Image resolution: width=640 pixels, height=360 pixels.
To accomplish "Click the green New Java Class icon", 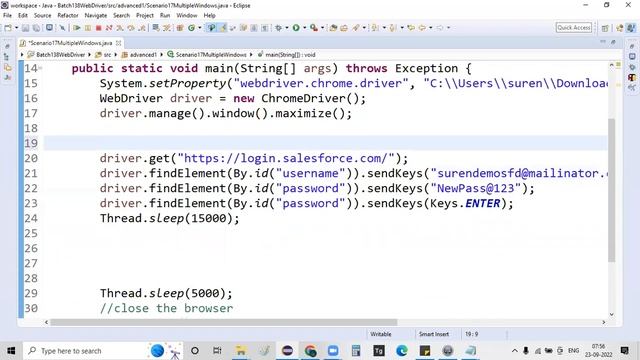I will 191,28.
